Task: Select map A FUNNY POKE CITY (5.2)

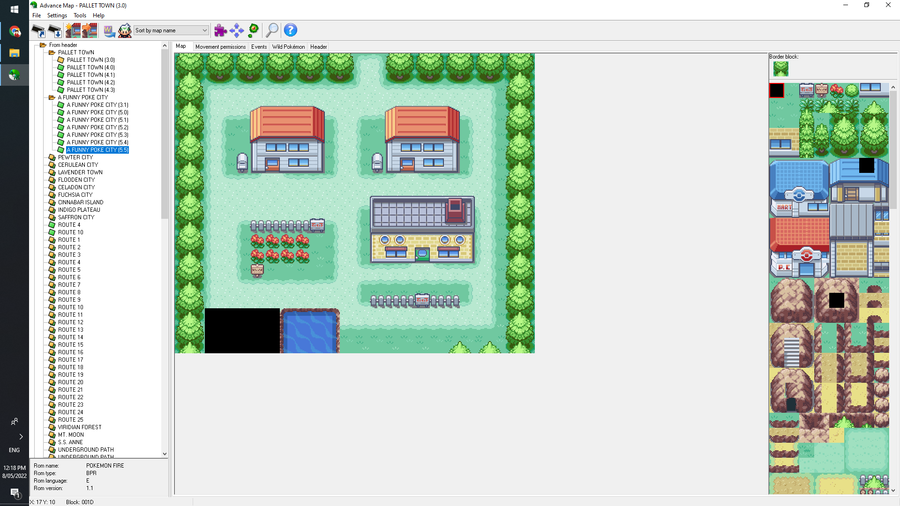Action: [98, 127]
